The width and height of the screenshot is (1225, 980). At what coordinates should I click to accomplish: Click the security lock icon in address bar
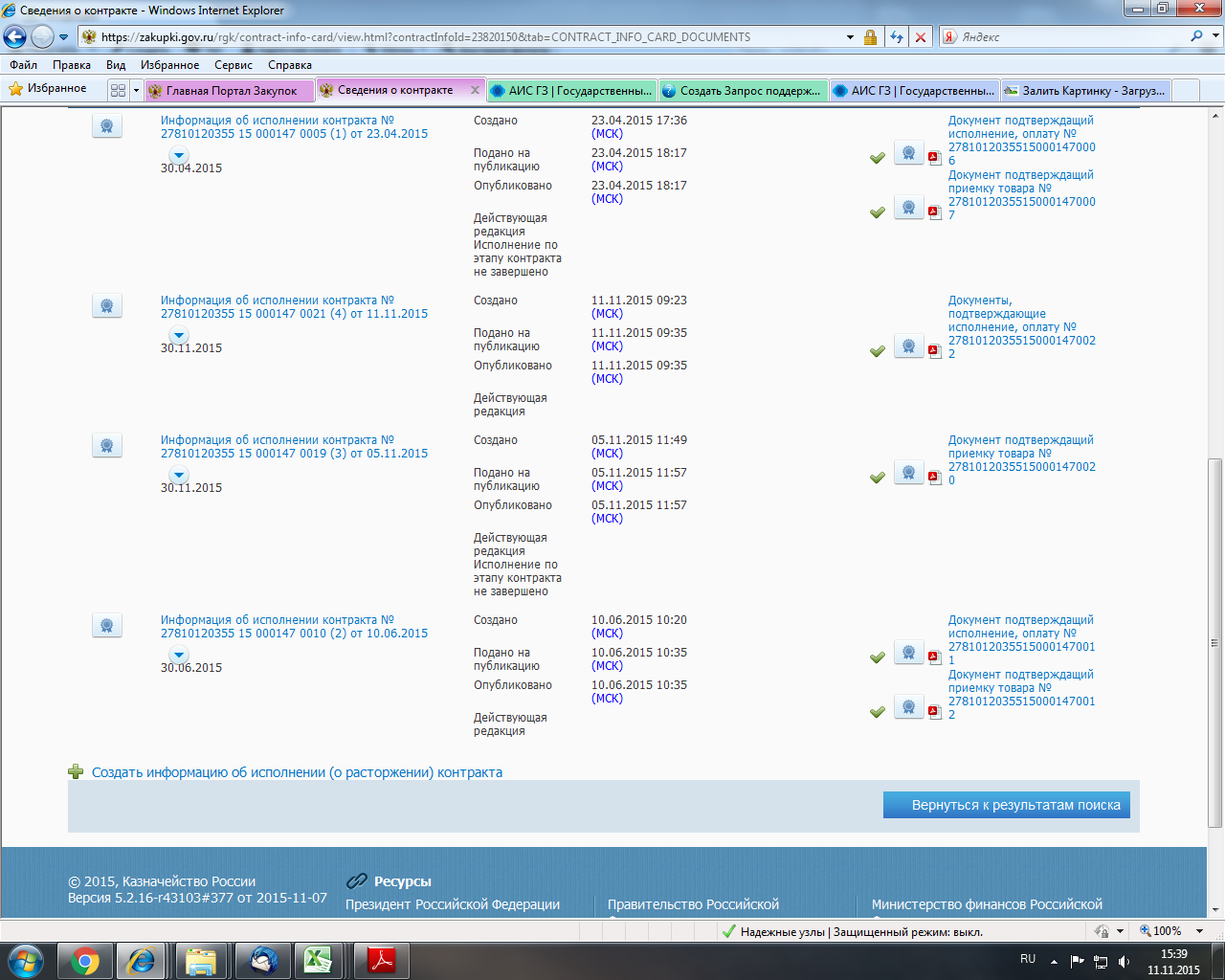[870, 37]
